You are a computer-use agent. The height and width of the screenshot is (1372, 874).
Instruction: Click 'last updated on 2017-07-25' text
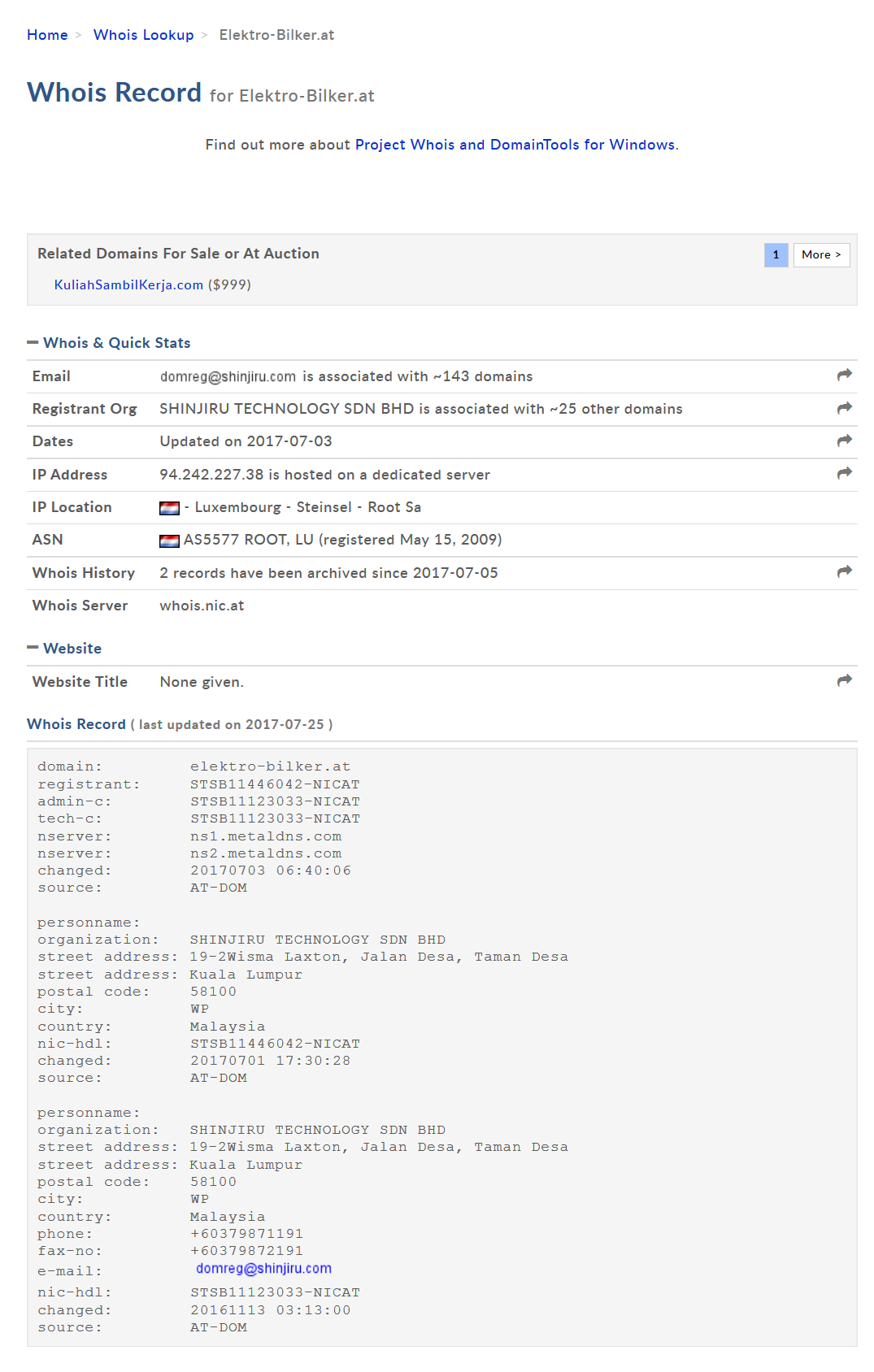(231, 725)
